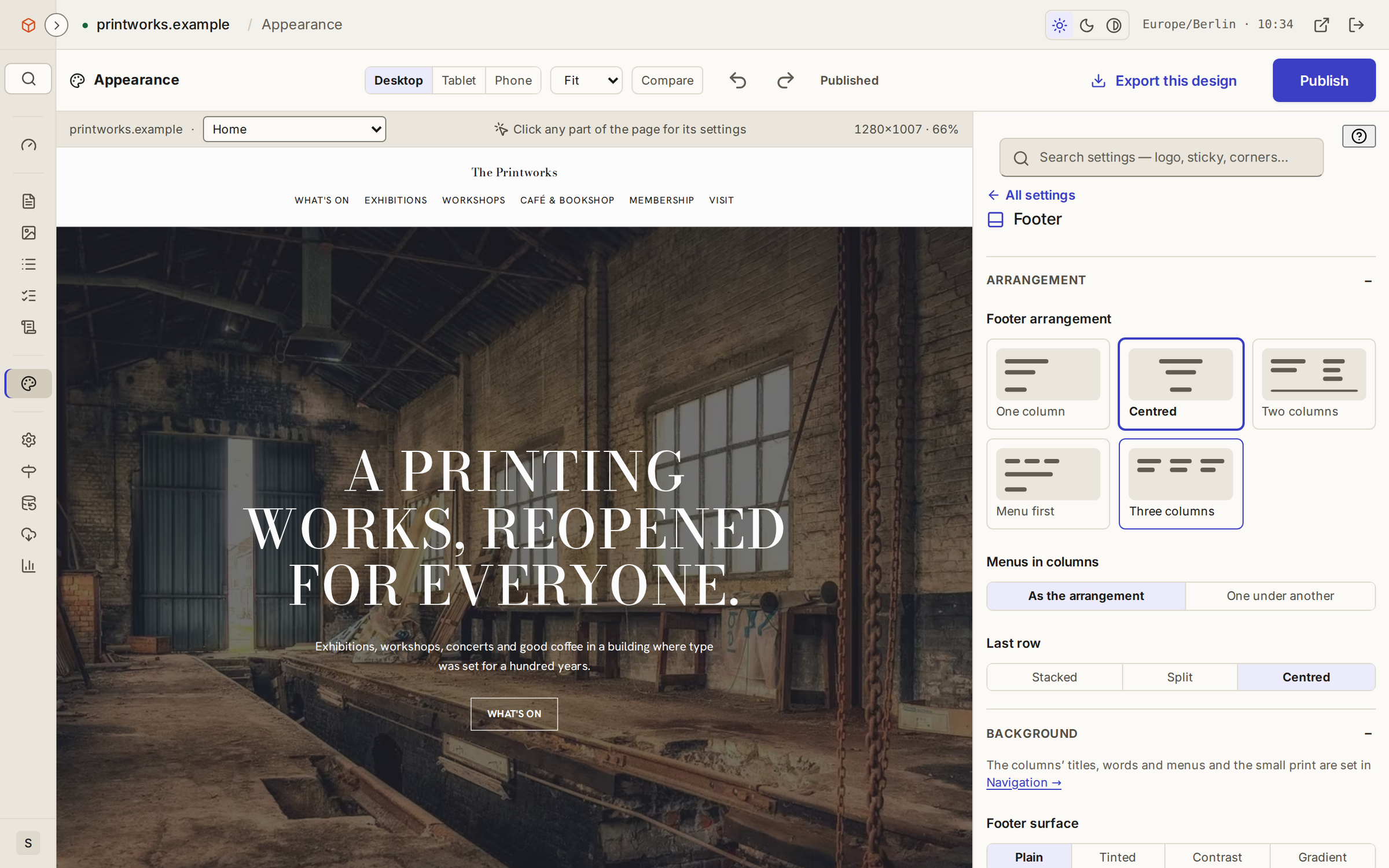Set last row to Split

click(x=1179, y=677)
